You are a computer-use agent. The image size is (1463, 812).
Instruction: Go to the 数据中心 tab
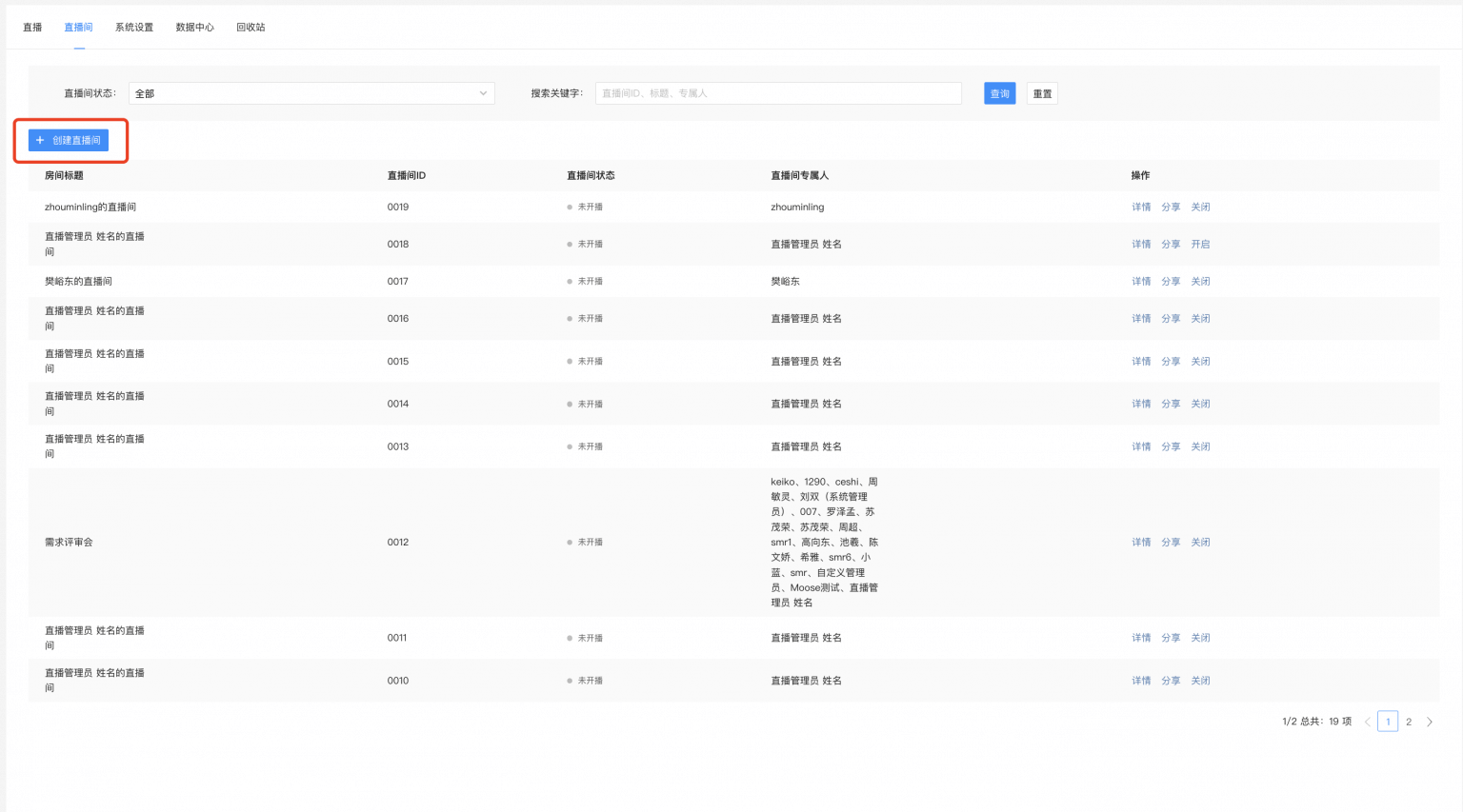[194, 28]
